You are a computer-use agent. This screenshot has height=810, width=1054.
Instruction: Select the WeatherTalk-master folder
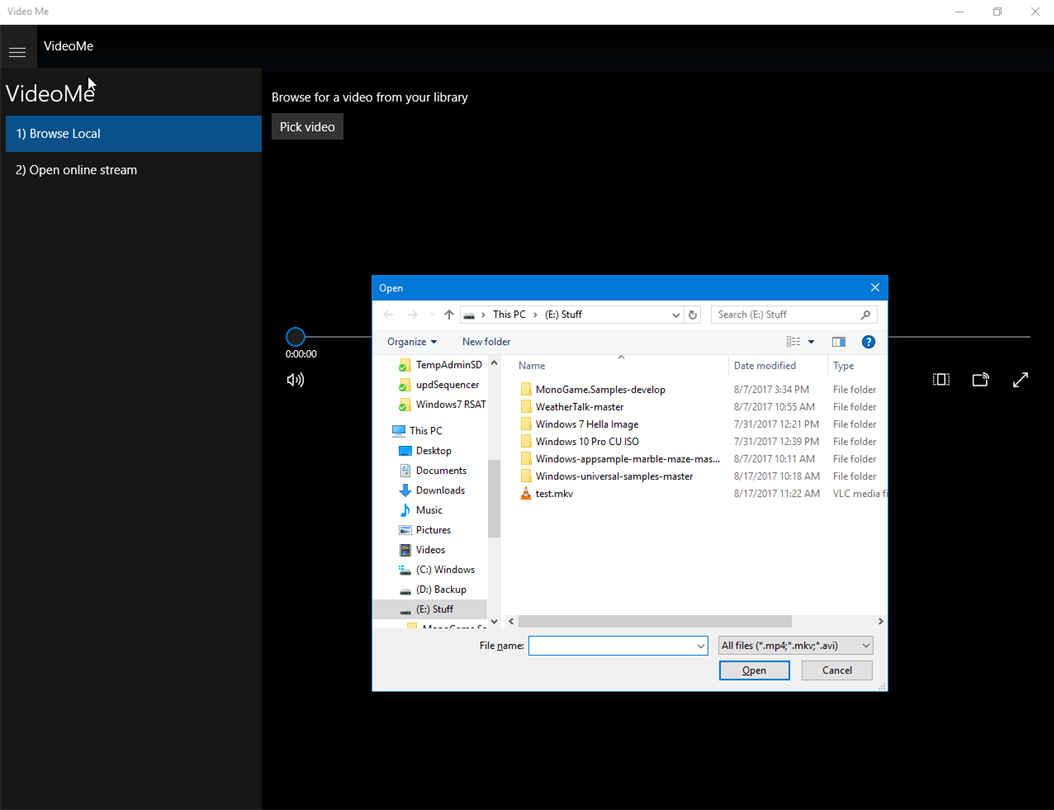point(579,407)
